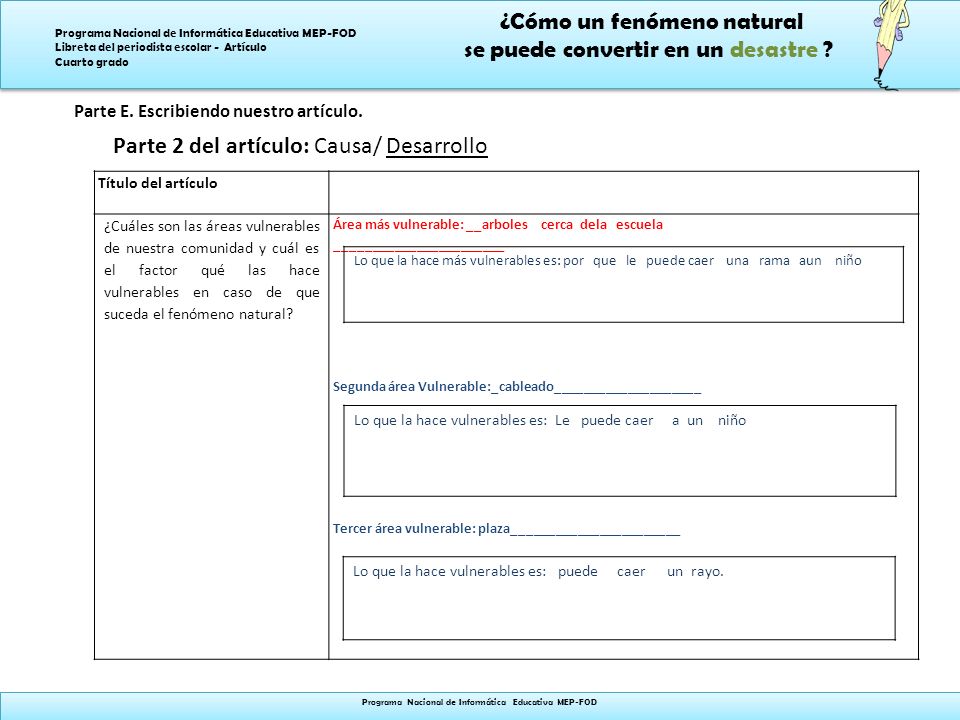The width and height of the screenshot is (960, 720).
Task: Select the 'Título del artículo' label
Action: tap(157, 183)
